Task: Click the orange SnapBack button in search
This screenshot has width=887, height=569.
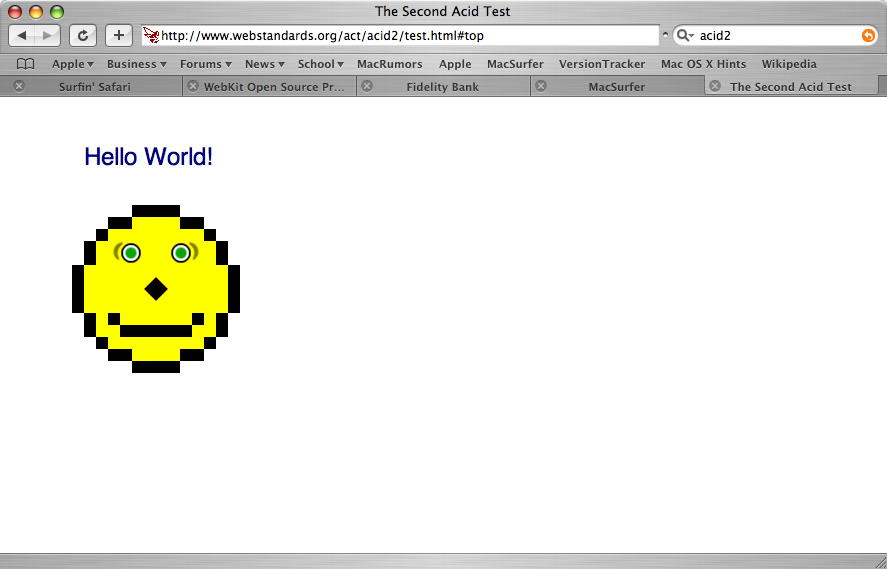Action: pos(868,36)
